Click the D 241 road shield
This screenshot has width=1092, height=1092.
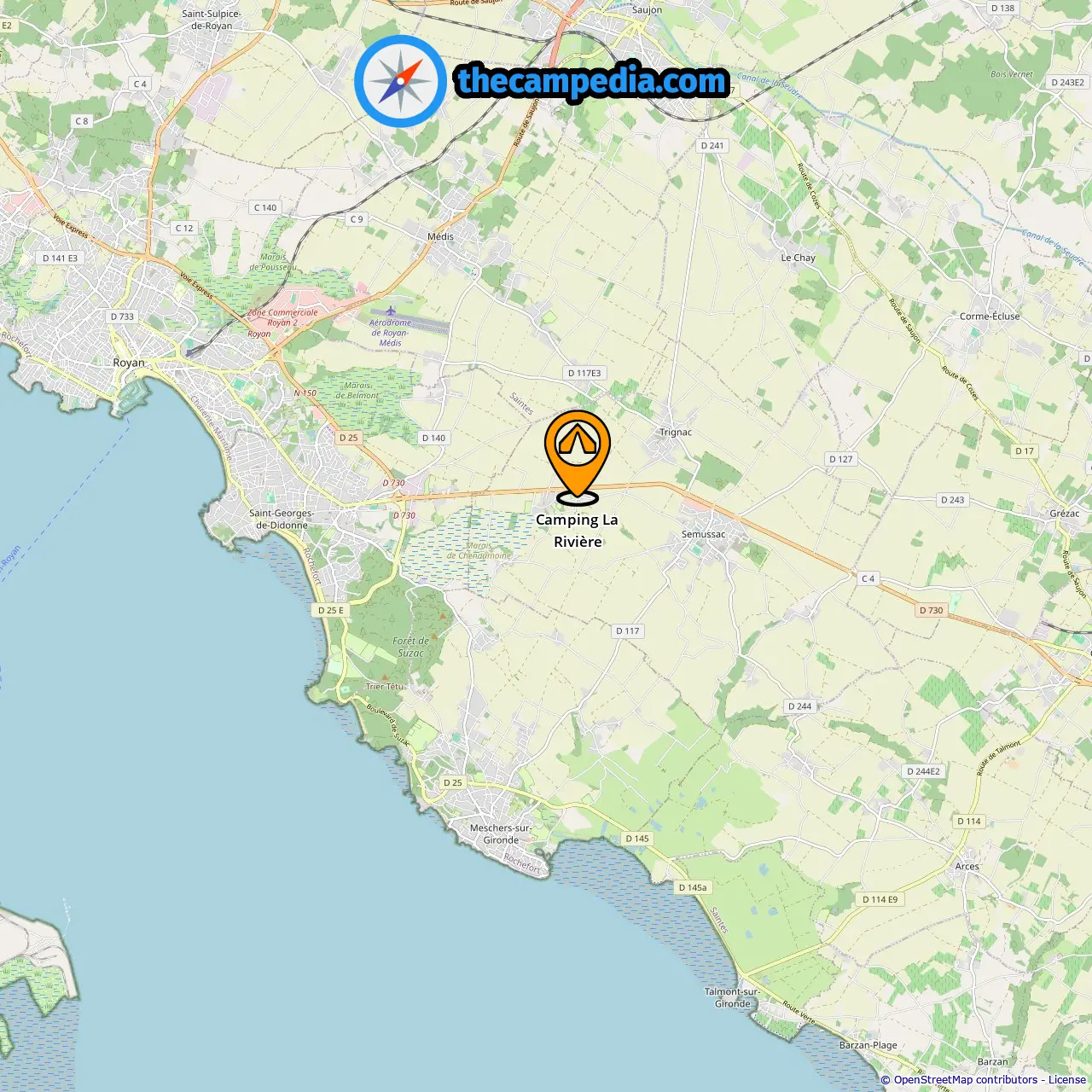(x=712, y=146)
